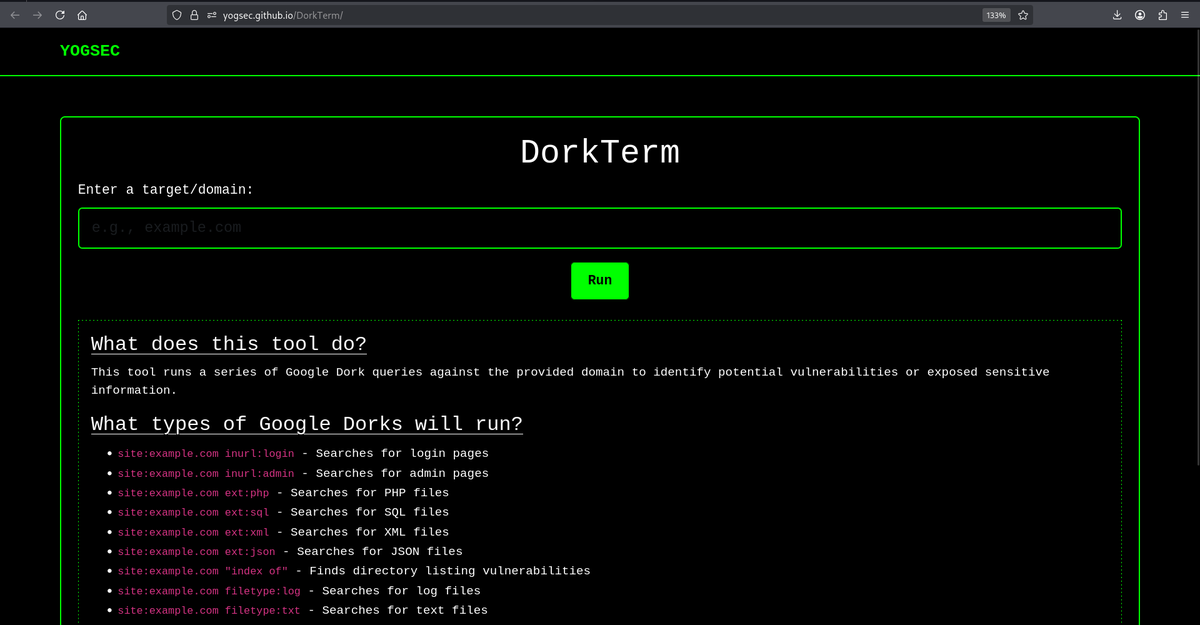
Task: Click the padlock site security icon
Action: click(195, 15)
